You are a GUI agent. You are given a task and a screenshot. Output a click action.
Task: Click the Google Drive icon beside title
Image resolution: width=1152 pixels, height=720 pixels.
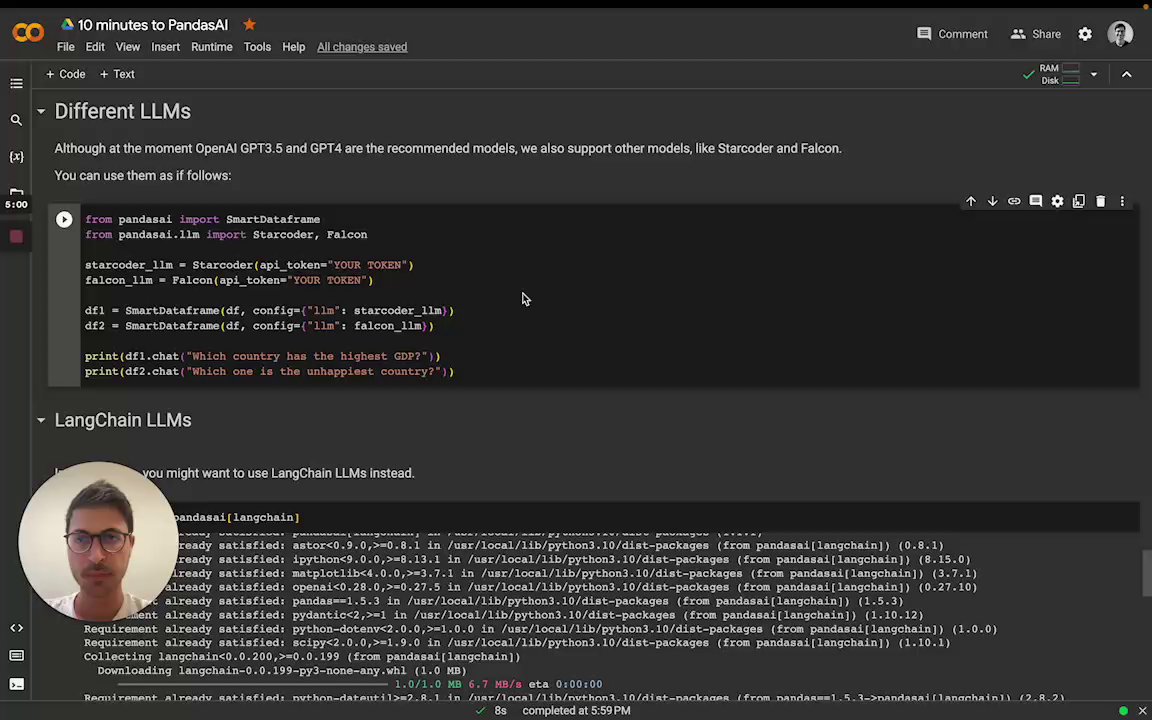tap(67, 24)
